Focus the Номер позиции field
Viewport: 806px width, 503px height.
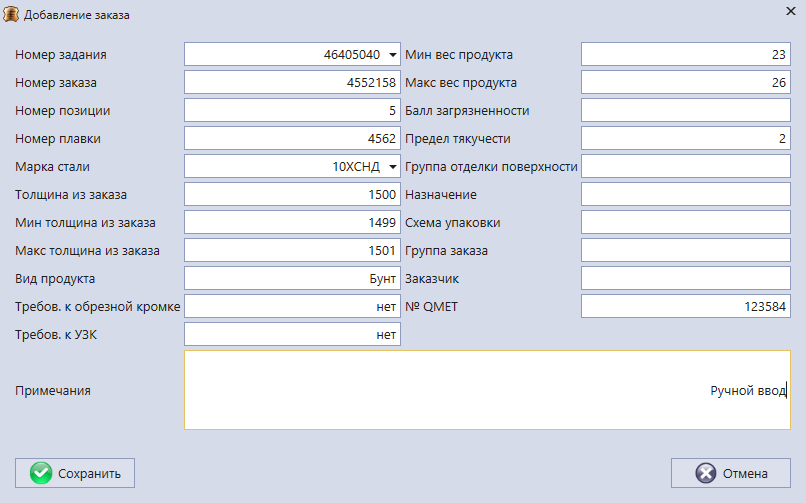(292, 110)
